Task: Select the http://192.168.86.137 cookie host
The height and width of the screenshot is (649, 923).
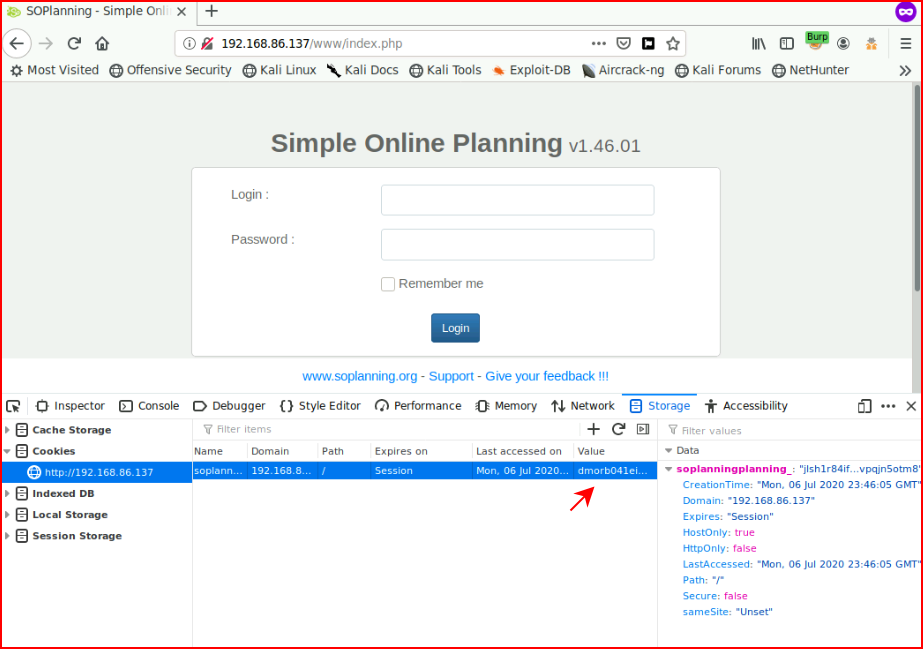Action: (x=97, y=472)
